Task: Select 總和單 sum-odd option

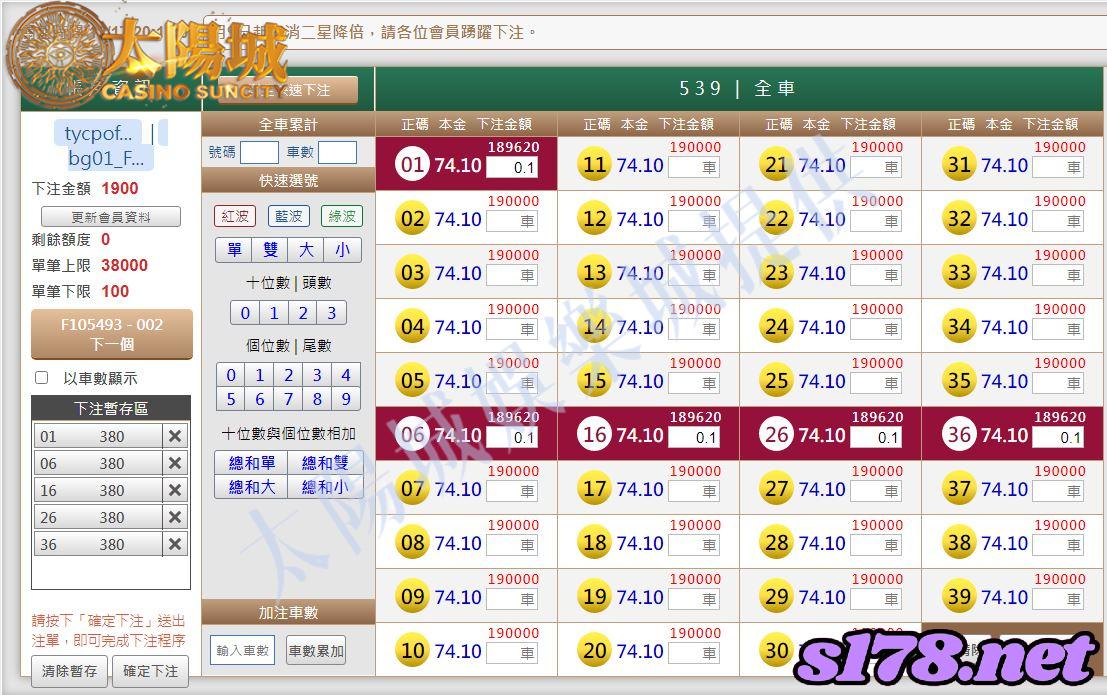Action: 251,463
